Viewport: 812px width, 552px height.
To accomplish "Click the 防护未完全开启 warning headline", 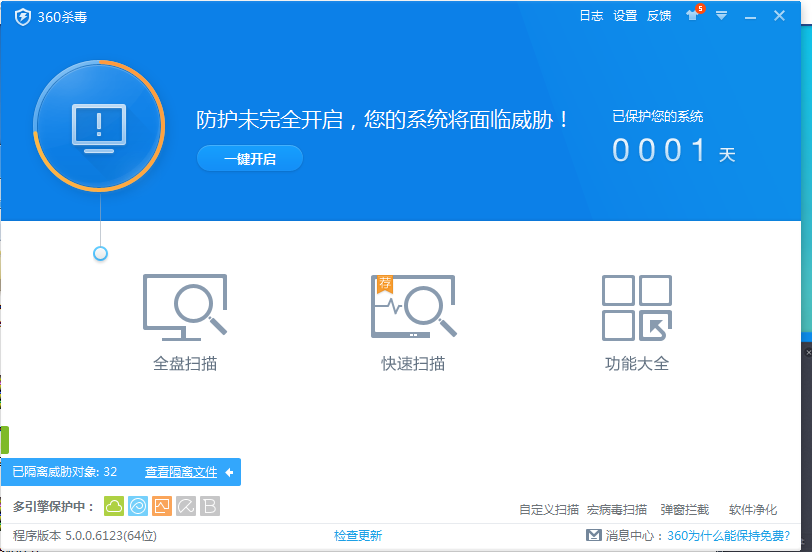I will [382, 120].
